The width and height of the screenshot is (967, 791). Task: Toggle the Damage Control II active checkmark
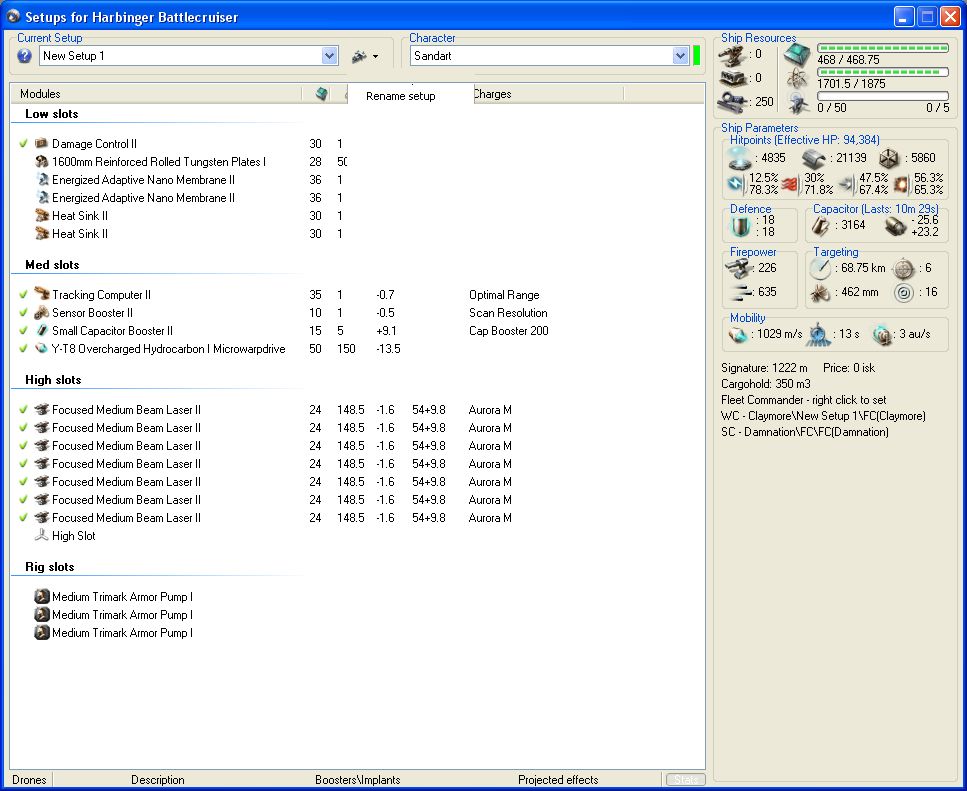23,144
